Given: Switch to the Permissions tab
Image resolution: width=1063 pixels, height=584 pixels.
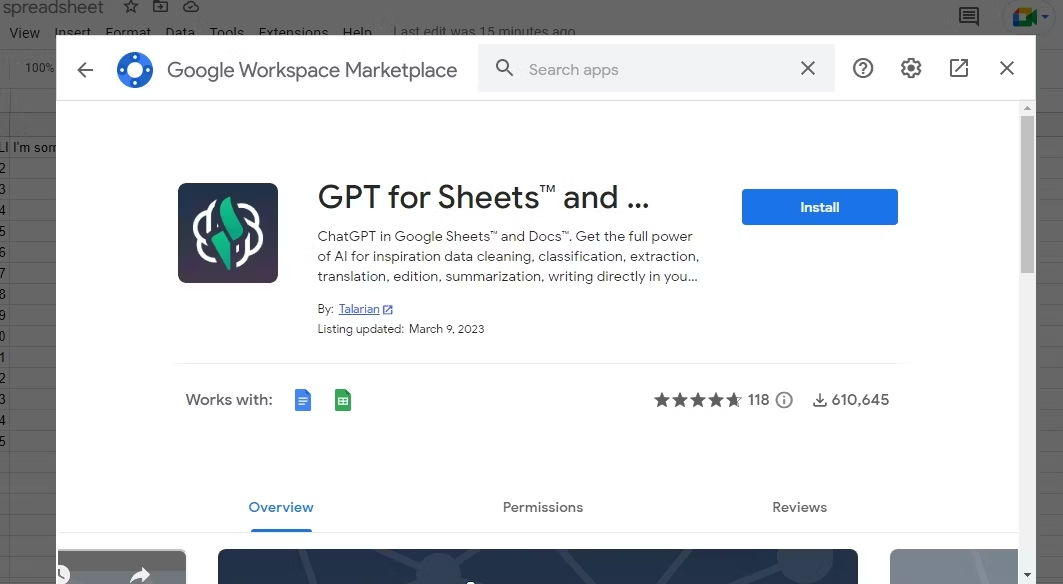Looking at the screenshot, I should tap(542, 507).
